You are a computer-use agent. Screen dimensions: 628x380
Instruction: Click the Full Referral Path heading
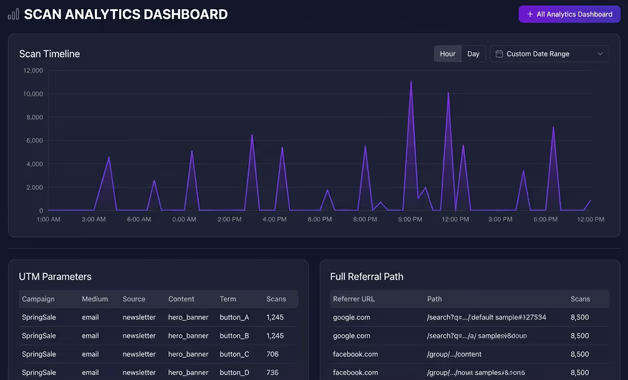click(x=366, y=277)
